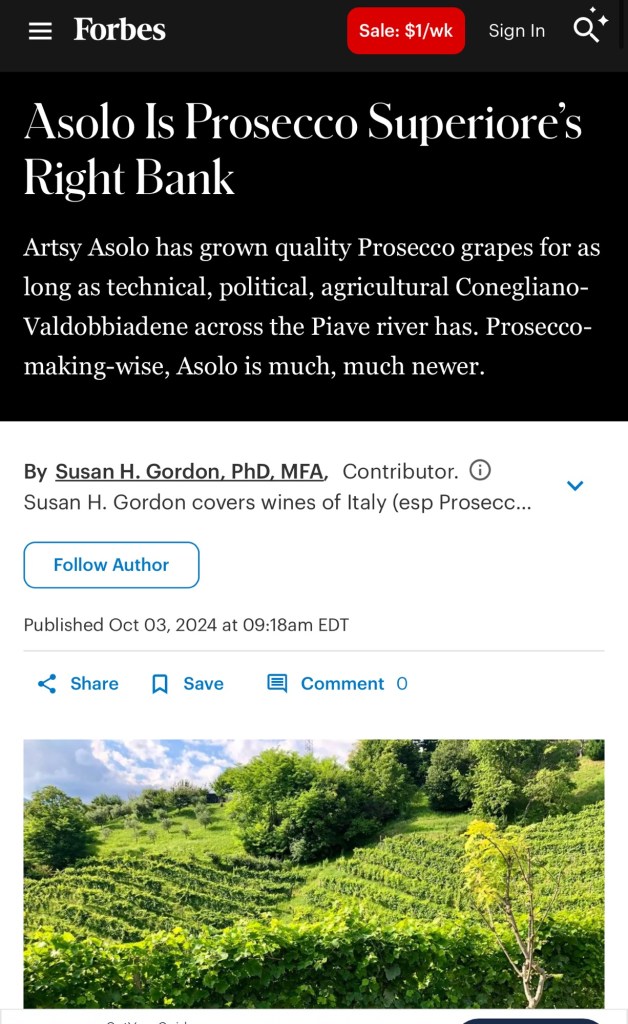Click the article headline about Asolo
The height and width of the screenshot is (1024, 628).
pyautogui.click(x=302, y=150)
